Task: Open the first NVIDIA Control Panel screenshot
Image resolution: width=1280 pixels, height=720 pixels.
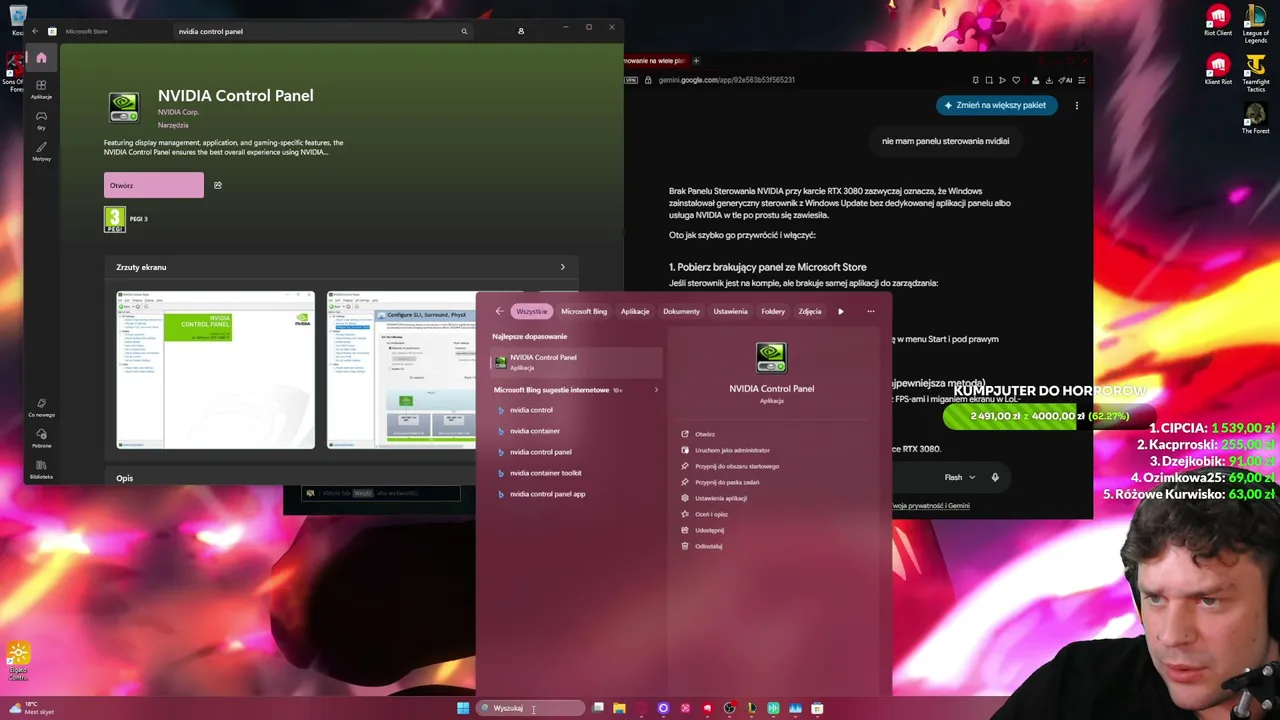Action: [x=215, y=370]
